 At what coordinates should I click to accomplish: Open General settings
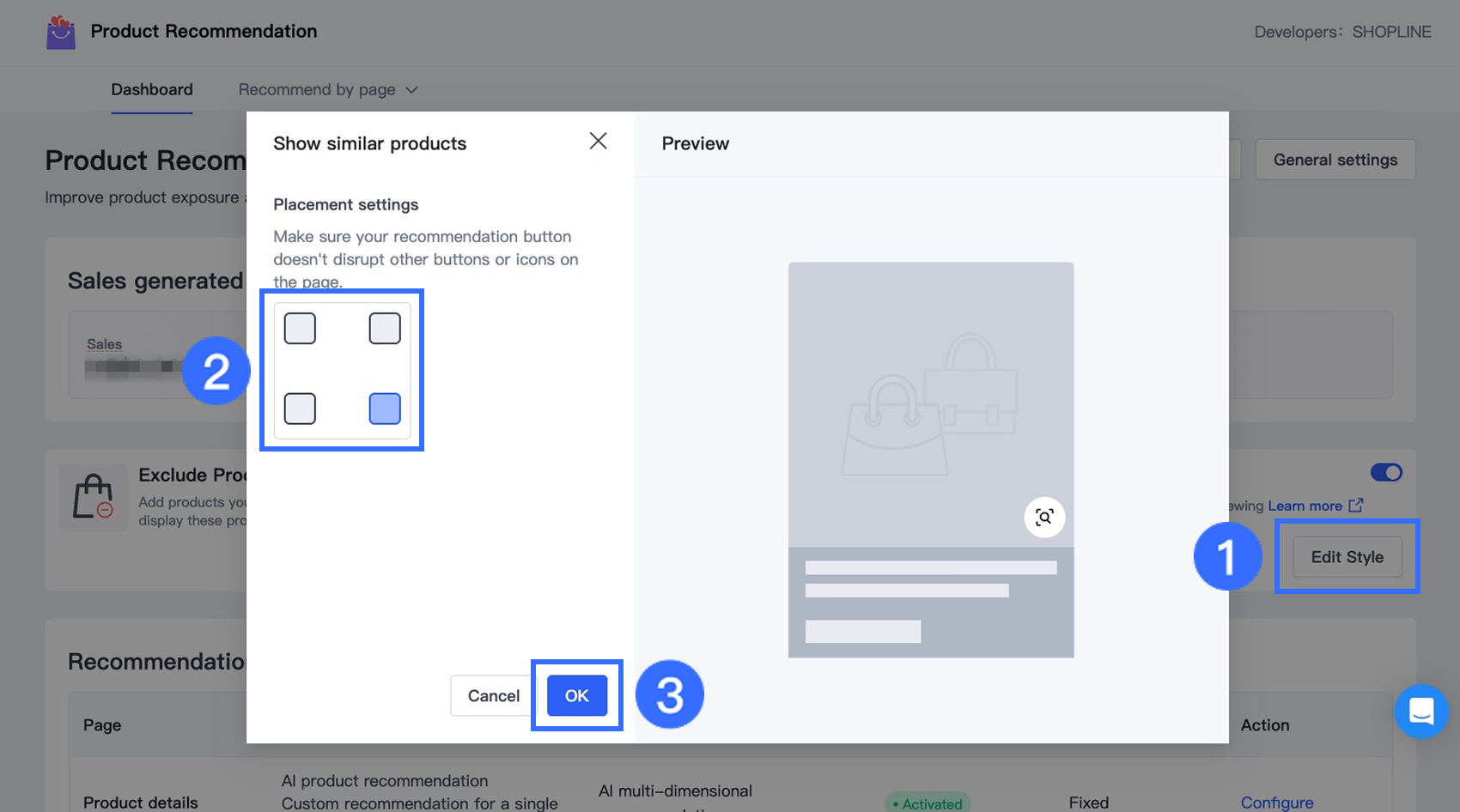tap(1335, 160)
